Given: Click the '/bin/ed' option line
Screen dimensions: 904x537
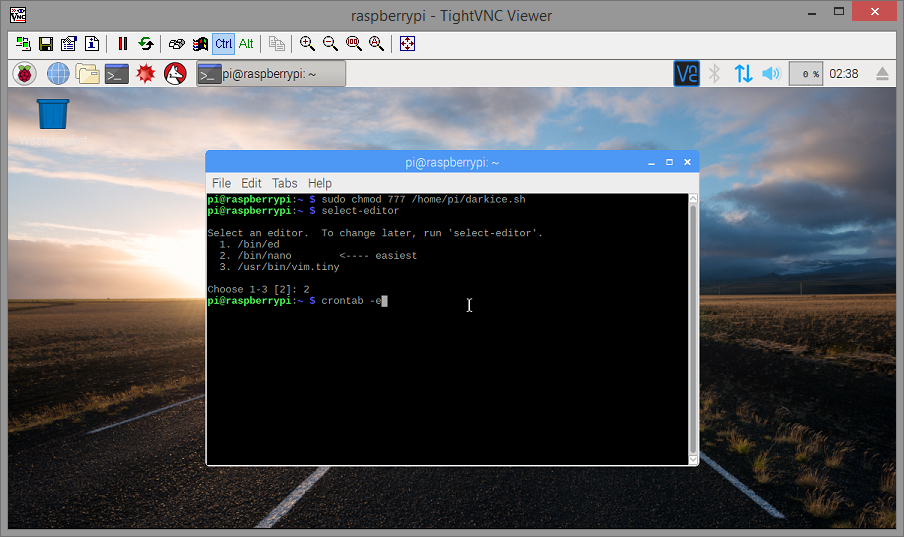Looking at the screenshot, I should (249, 245).
